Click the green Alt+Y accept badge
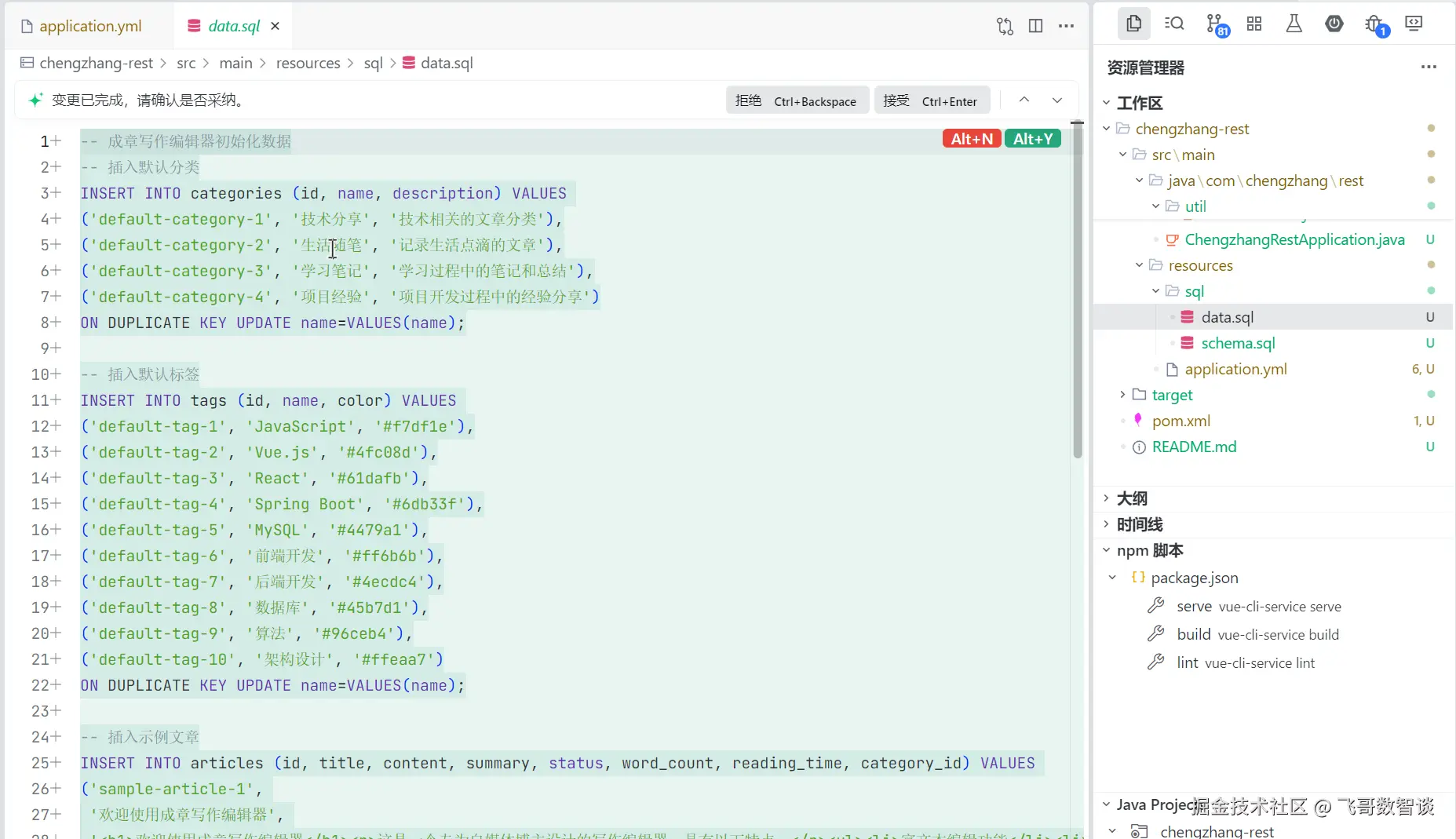This screenshot has height=839, width=1456. (x=1033, y=139)
